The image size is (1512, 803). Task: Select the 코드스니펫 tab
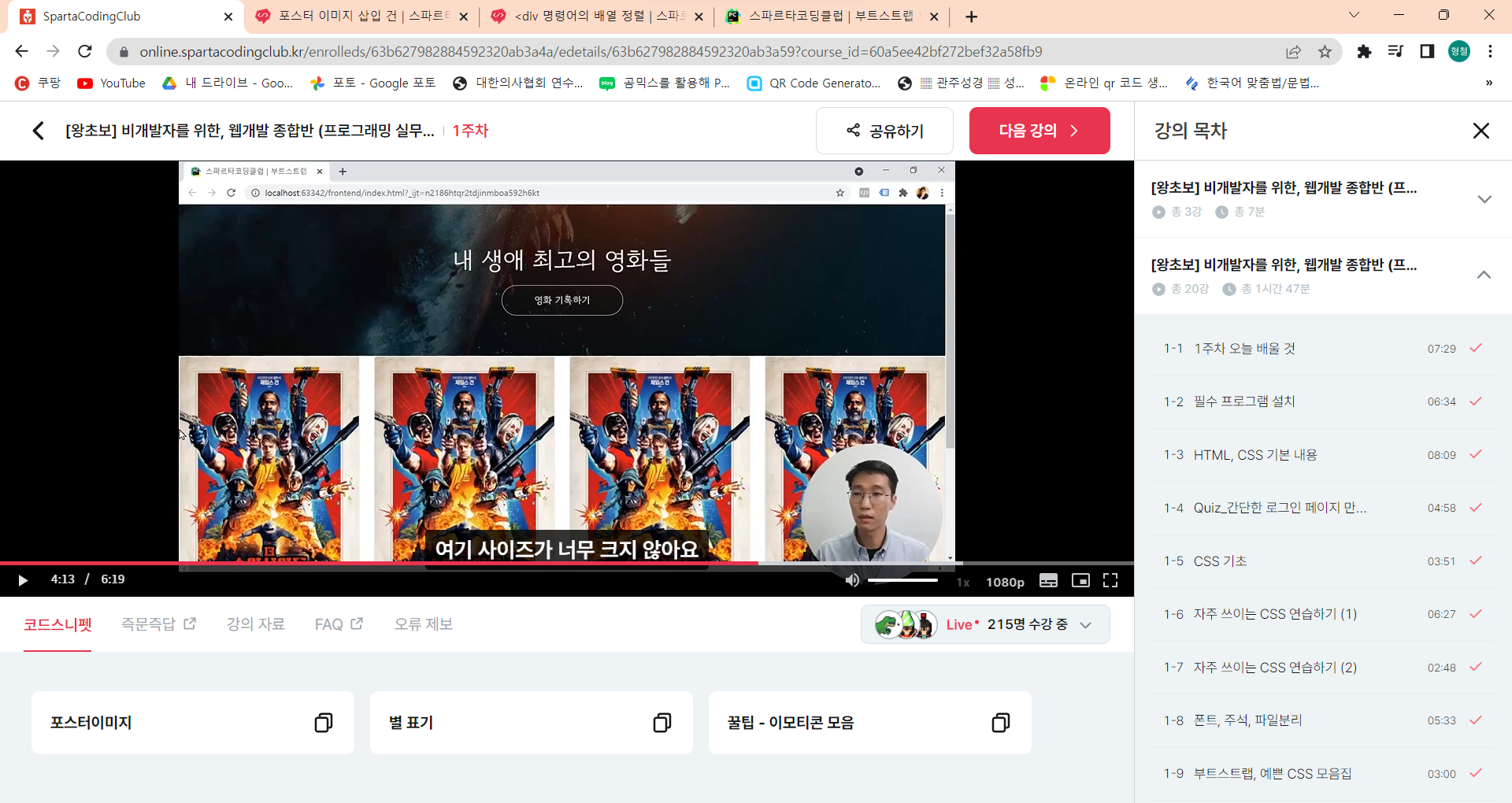coord(57,624)
